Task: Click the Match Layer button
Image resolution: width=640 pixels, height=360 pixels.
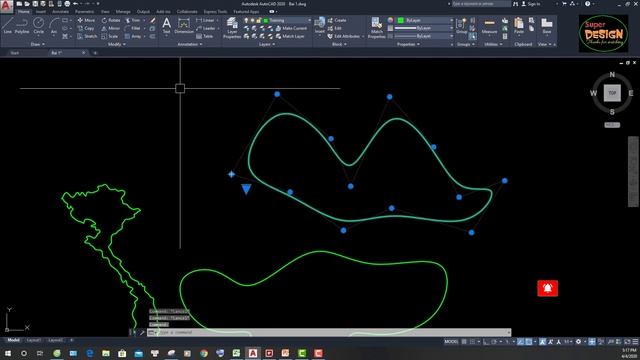Action: [290, 36]
